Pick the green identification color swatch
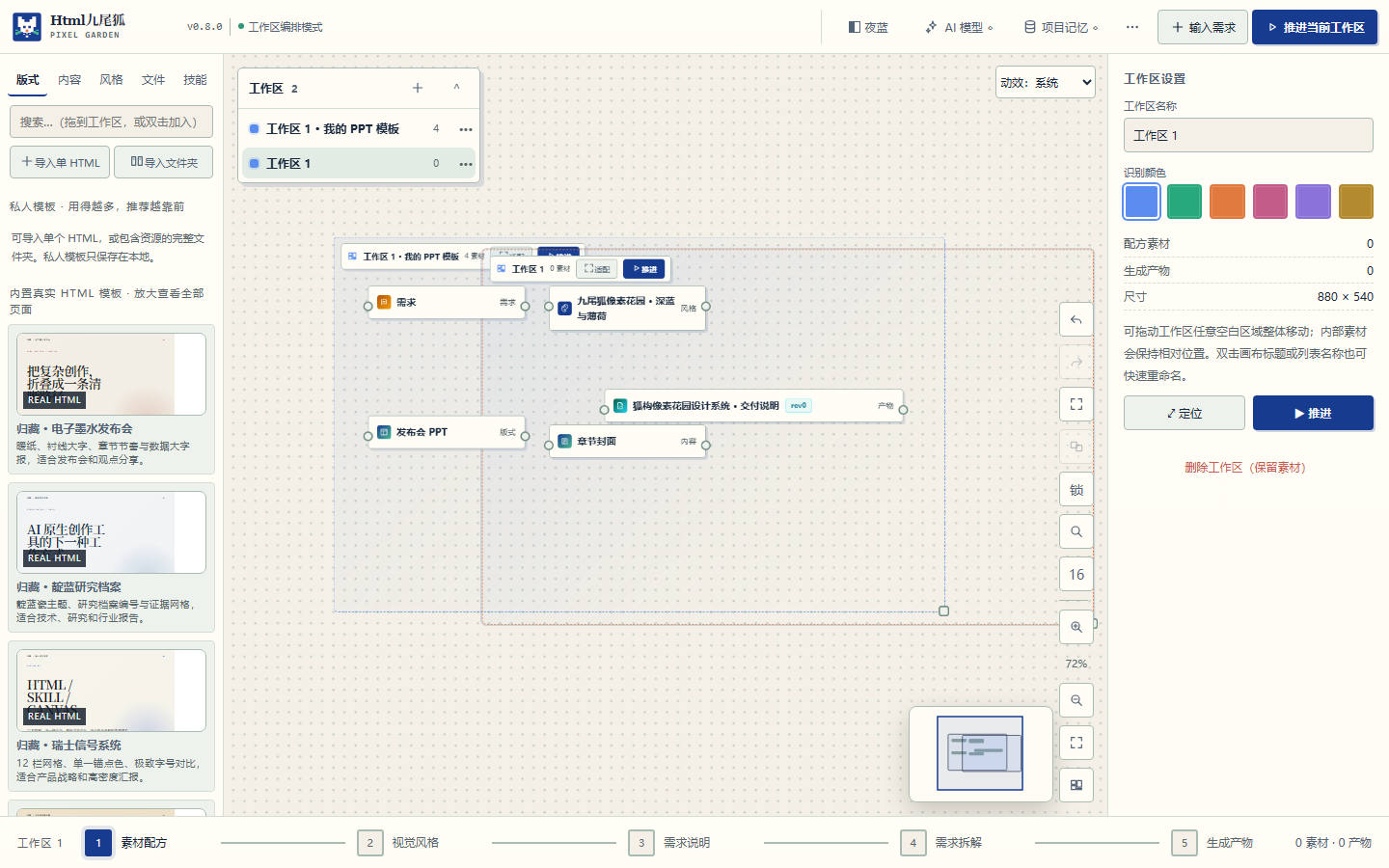This screenshot has width=1389, height=868. click(x=1185, y=202)
